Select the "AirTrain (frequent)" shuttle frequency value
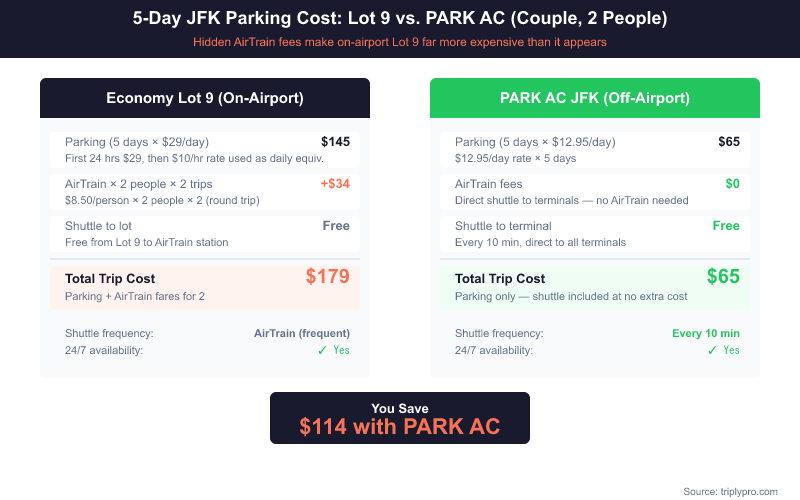 click(302, 333)
